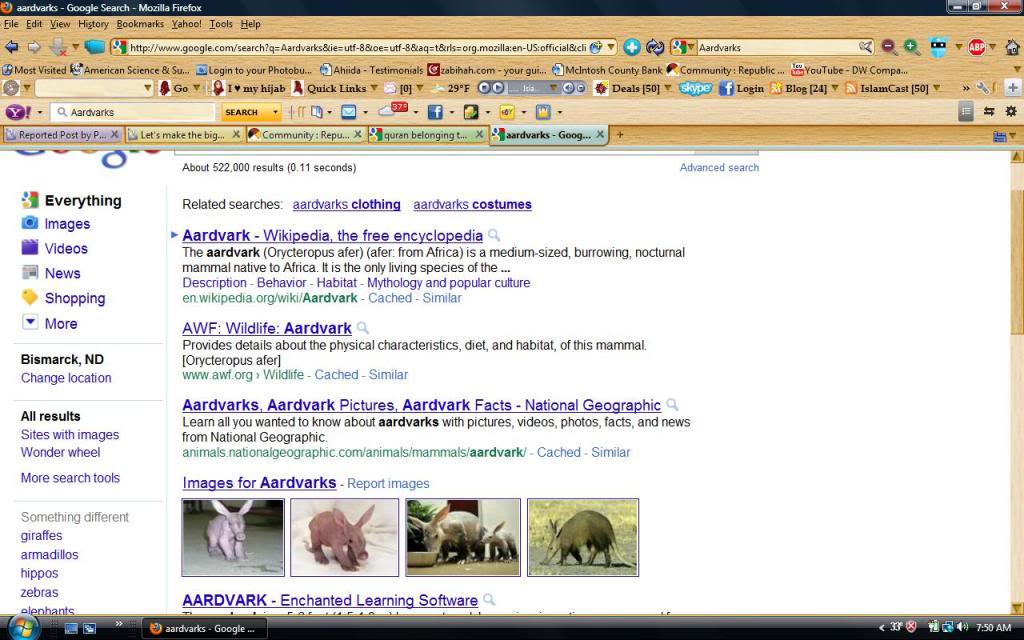Click the zoom out magnifier icon
The image size is (1024, 640).
pos(888,47)
